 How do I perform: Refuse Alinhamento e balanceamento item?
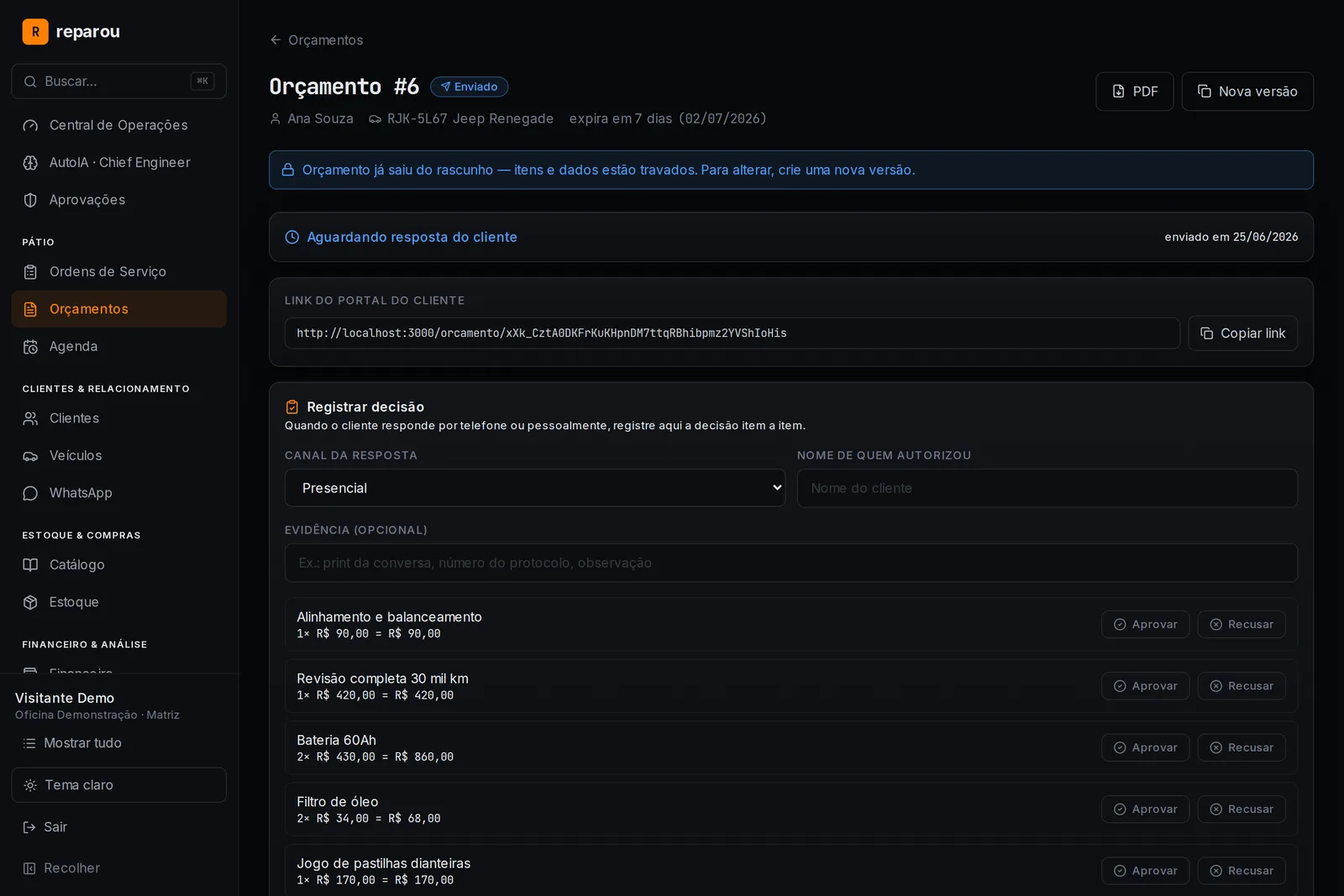pos(1242,625)
